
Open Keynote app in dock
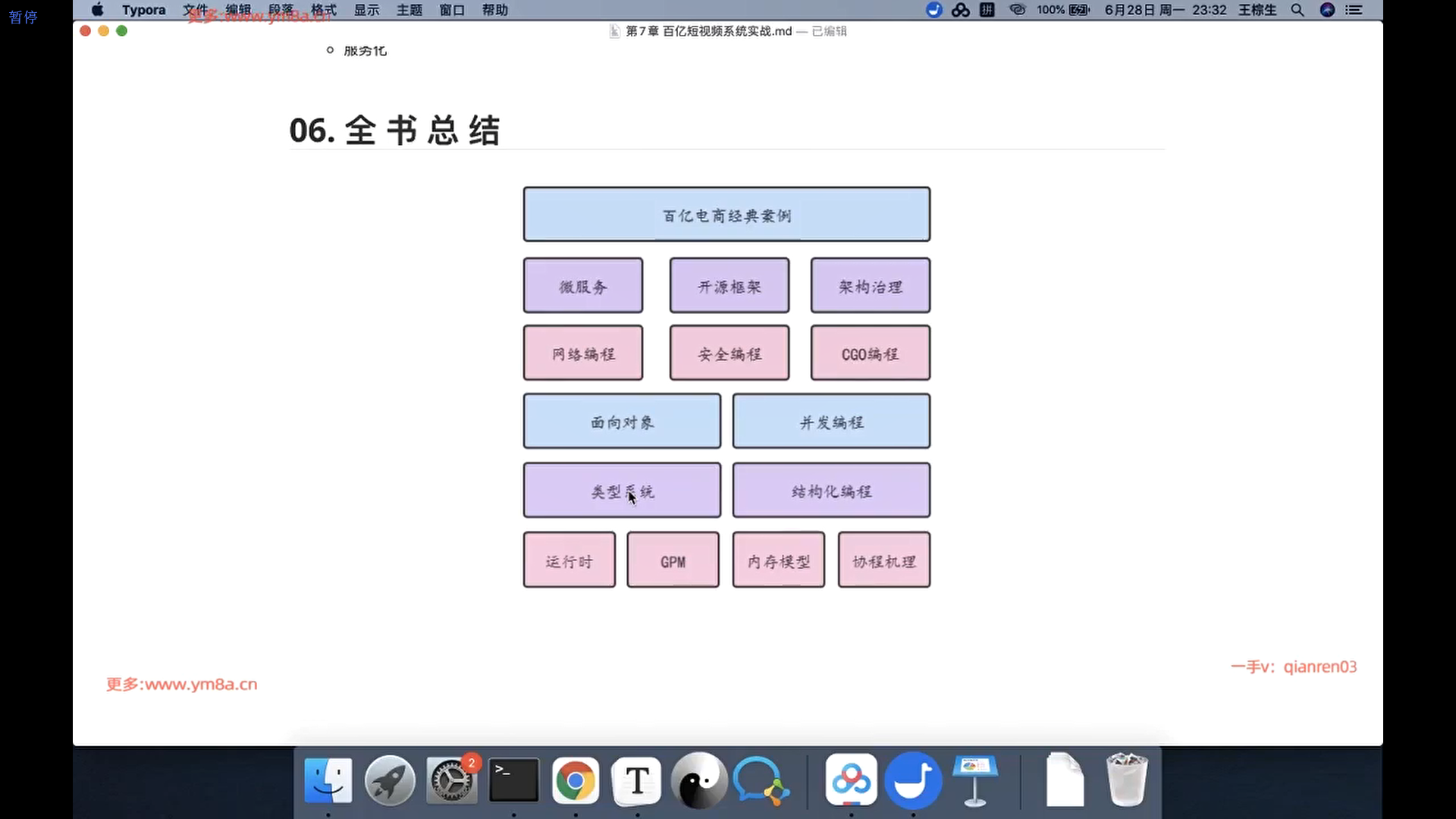click(x=975, y=781)
